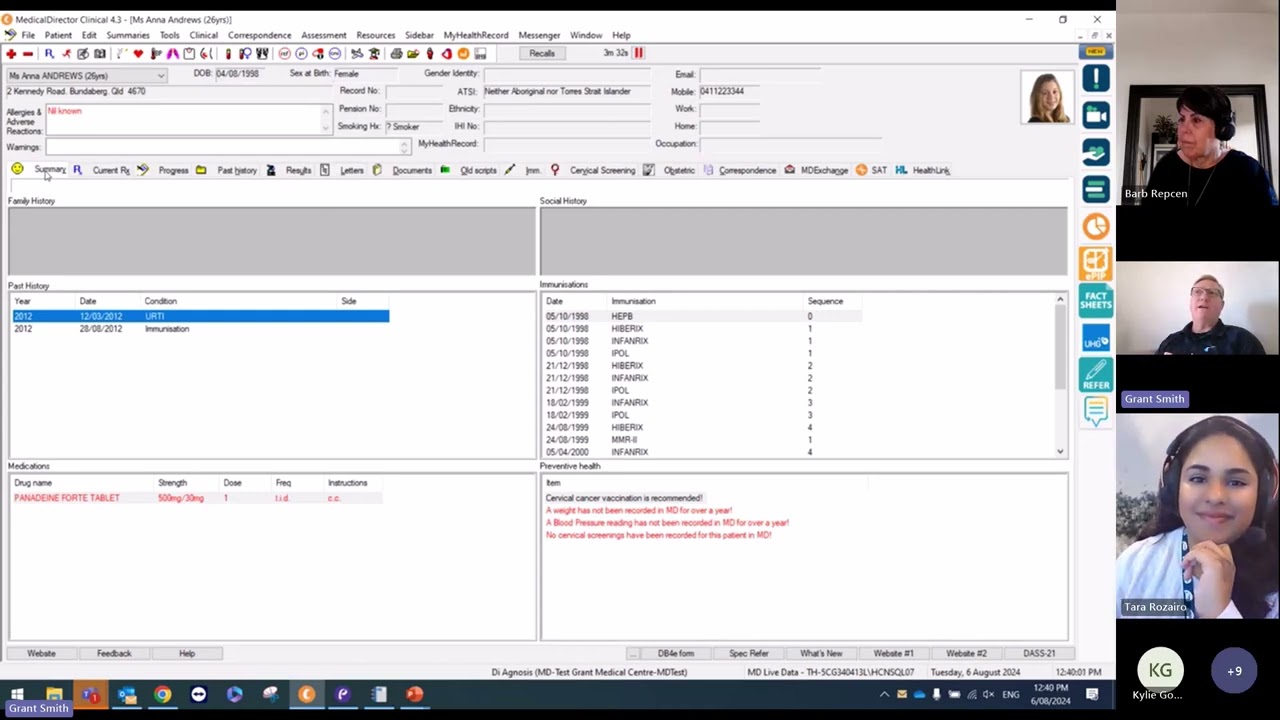
Task: Click the red plus add patient icon
Action: click(11, 54)
